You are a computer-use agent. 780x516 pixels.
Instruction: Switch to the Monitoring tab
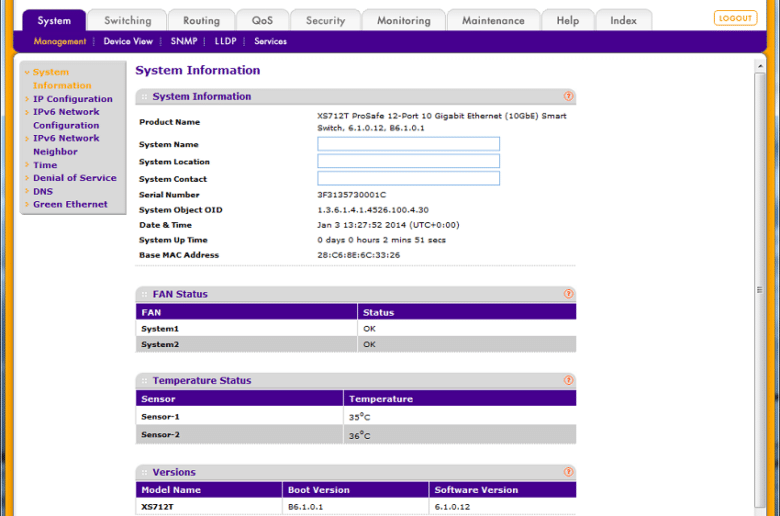click(x=403, y=20)
